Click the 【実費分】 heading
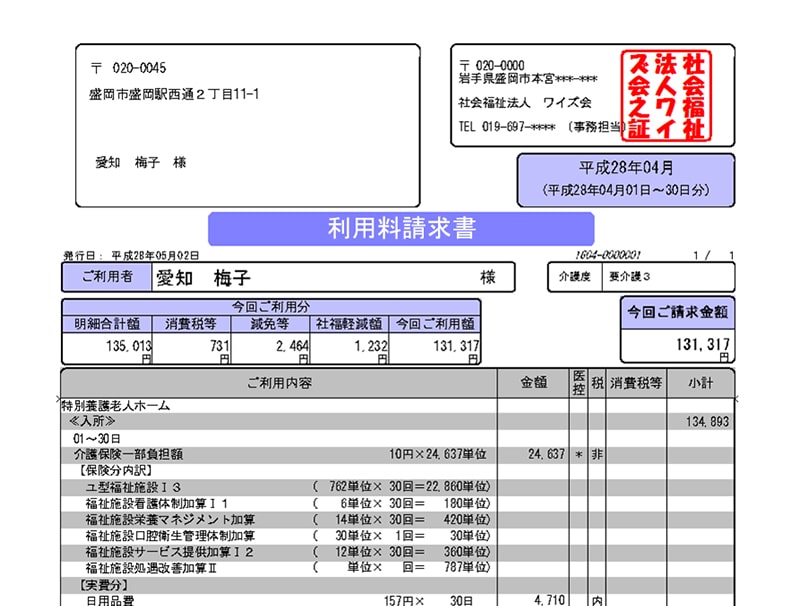Image resolution: width=800 pixels, height=606 pixels. [104, 585]
